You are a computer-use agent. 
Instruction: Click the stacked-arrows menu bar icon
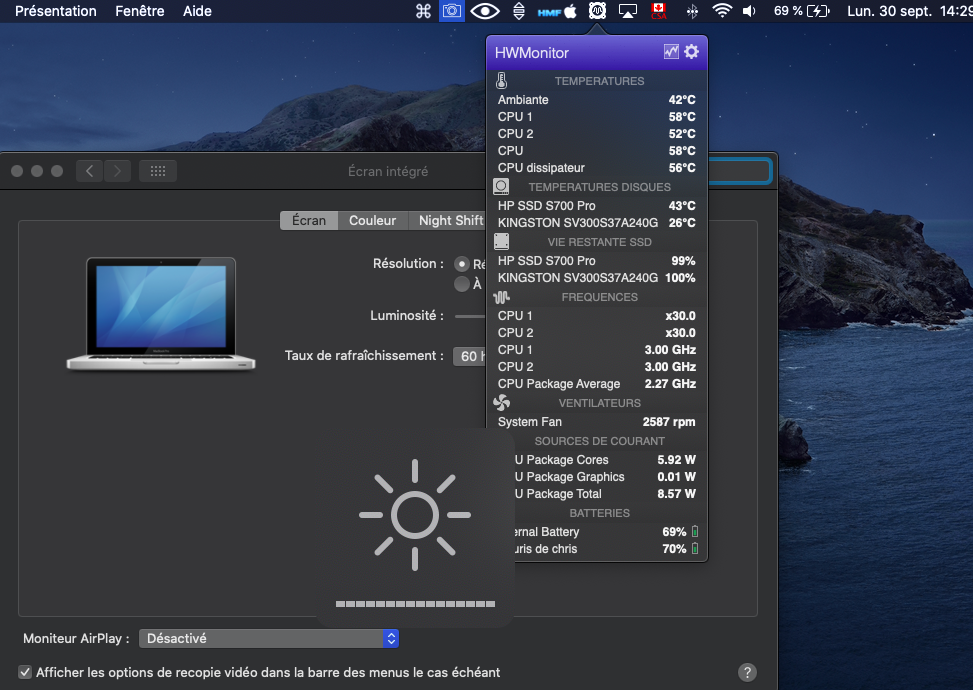tap(519, 11)
